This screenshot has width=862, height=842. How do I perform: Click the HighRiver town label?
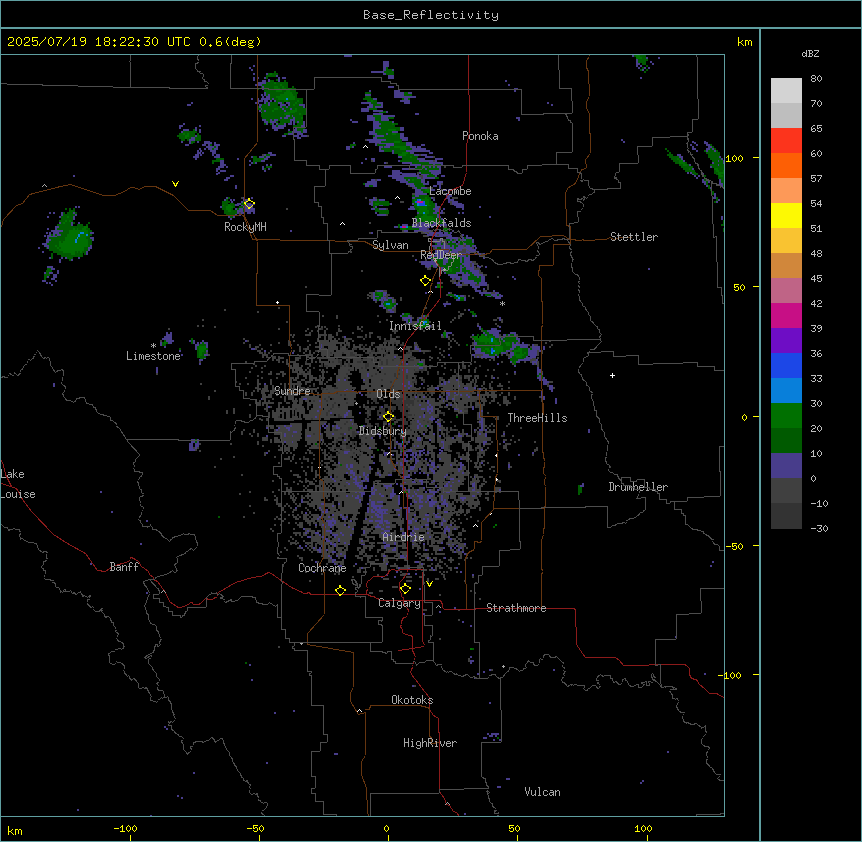point(430,743)
